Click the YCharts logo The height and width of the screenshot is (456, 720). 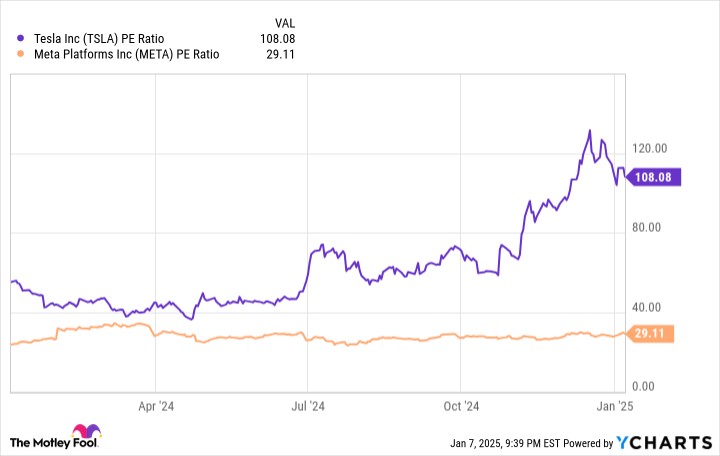click(664, 443)
